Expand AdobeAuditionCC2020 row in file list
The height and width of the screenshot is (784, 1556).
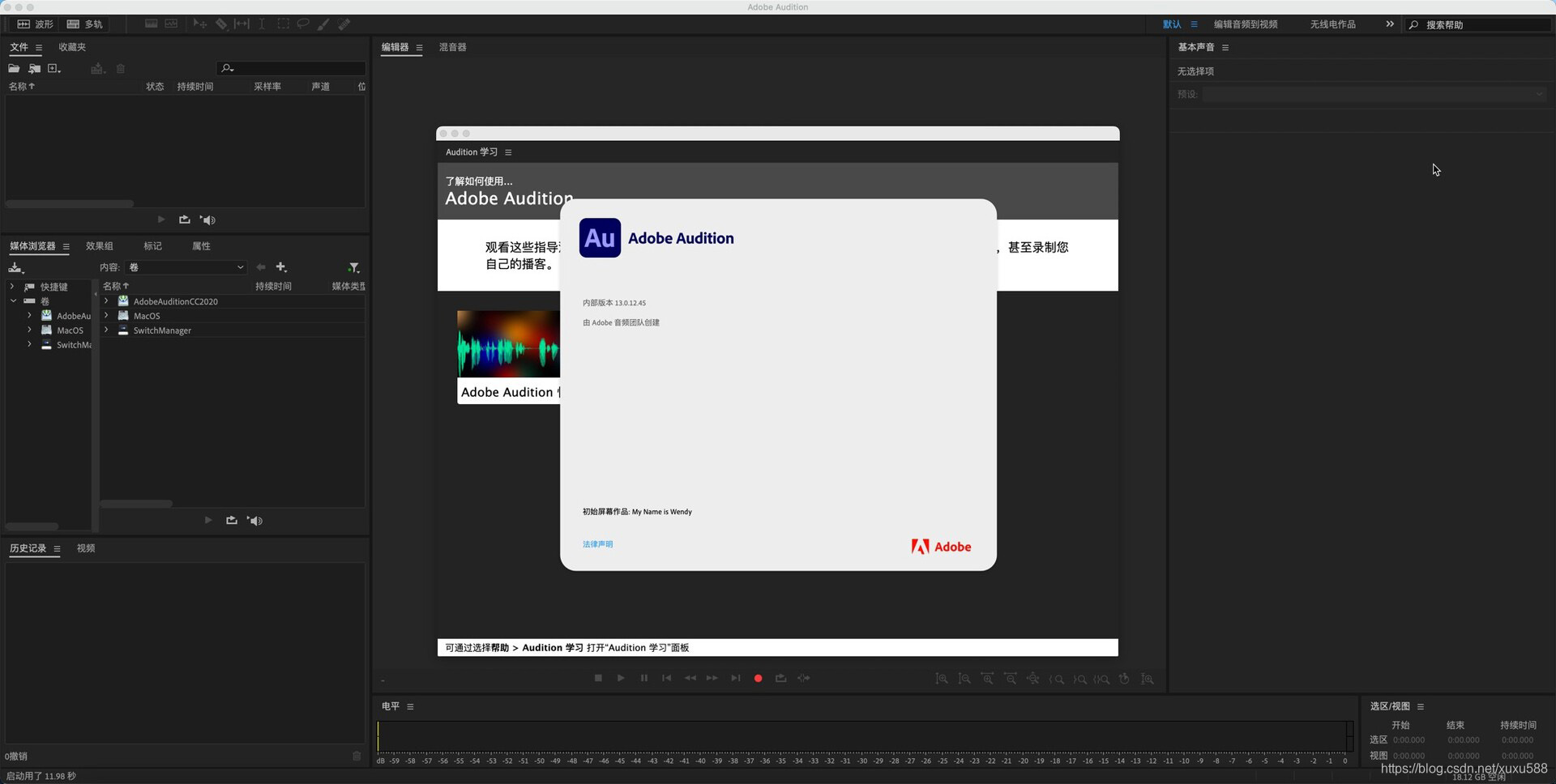[106, 301]
